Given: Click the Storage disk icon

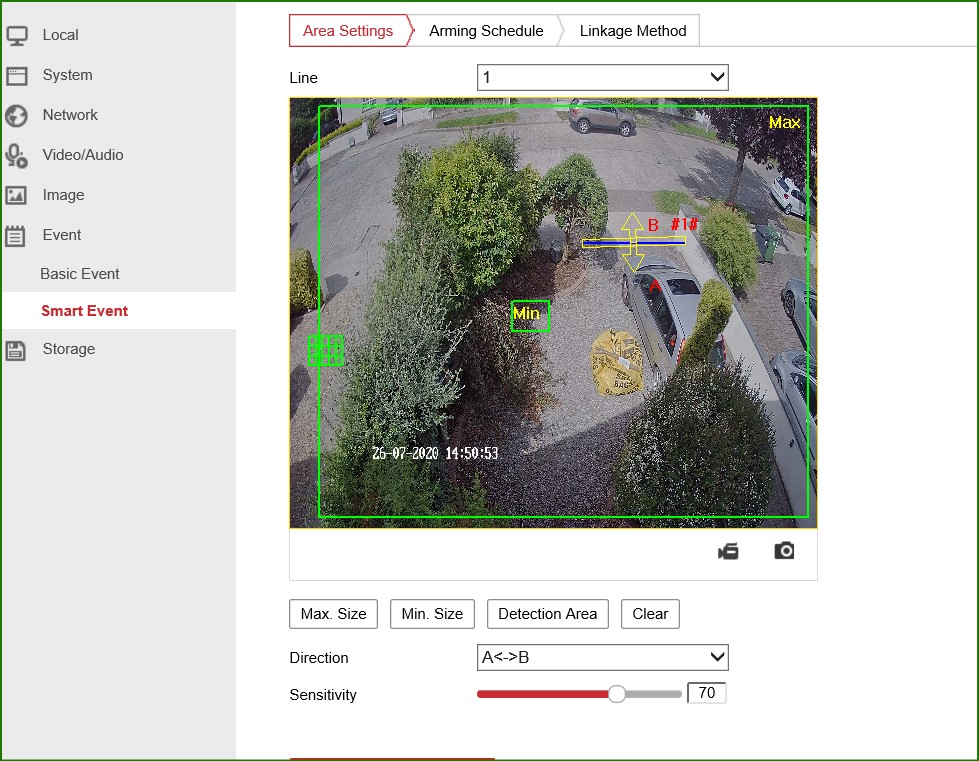Looking at the screenshot, I should [17, 349].
